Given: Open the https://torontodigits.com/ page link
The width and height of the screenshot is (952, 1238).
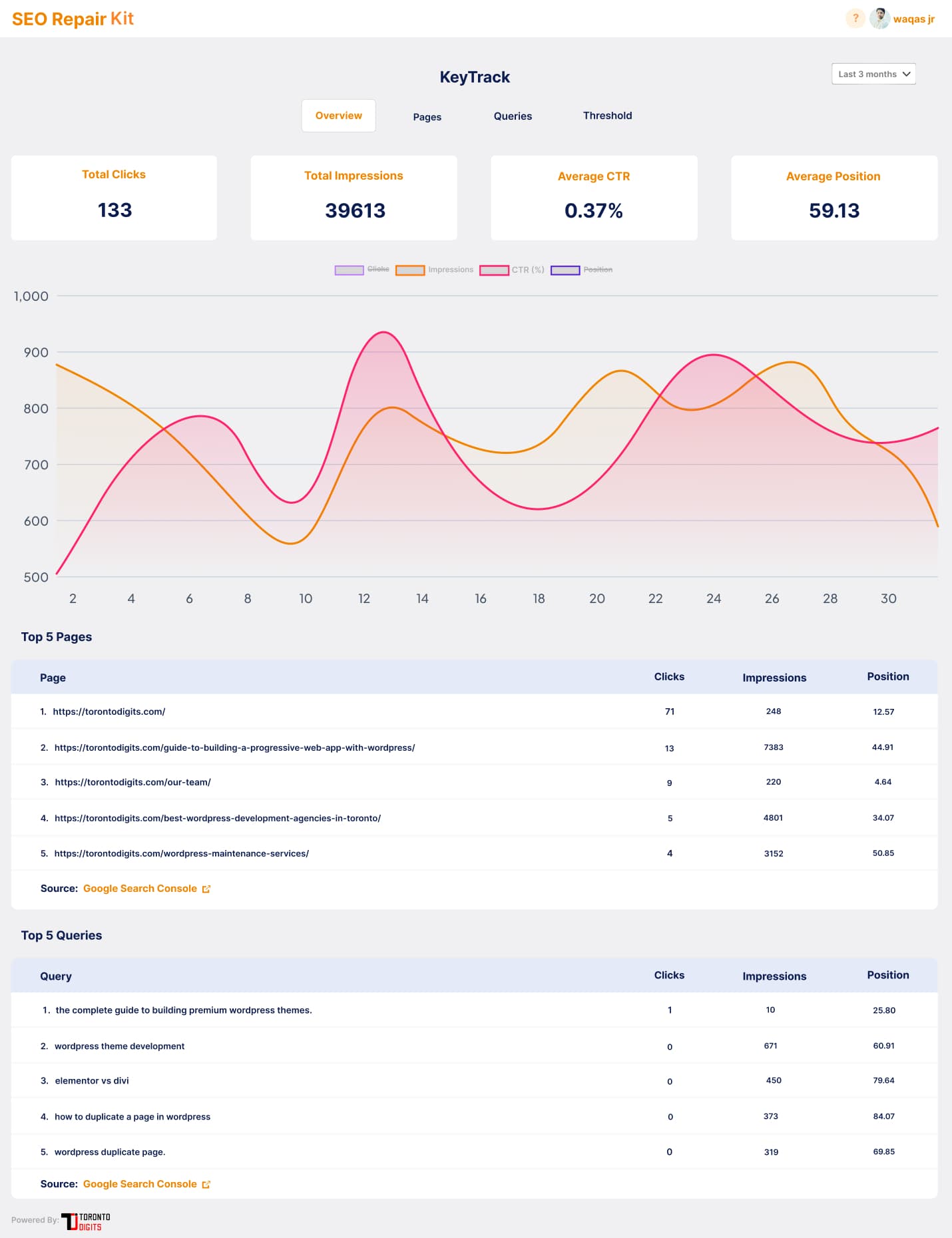Looking at the screenshot, I should 109,712.
